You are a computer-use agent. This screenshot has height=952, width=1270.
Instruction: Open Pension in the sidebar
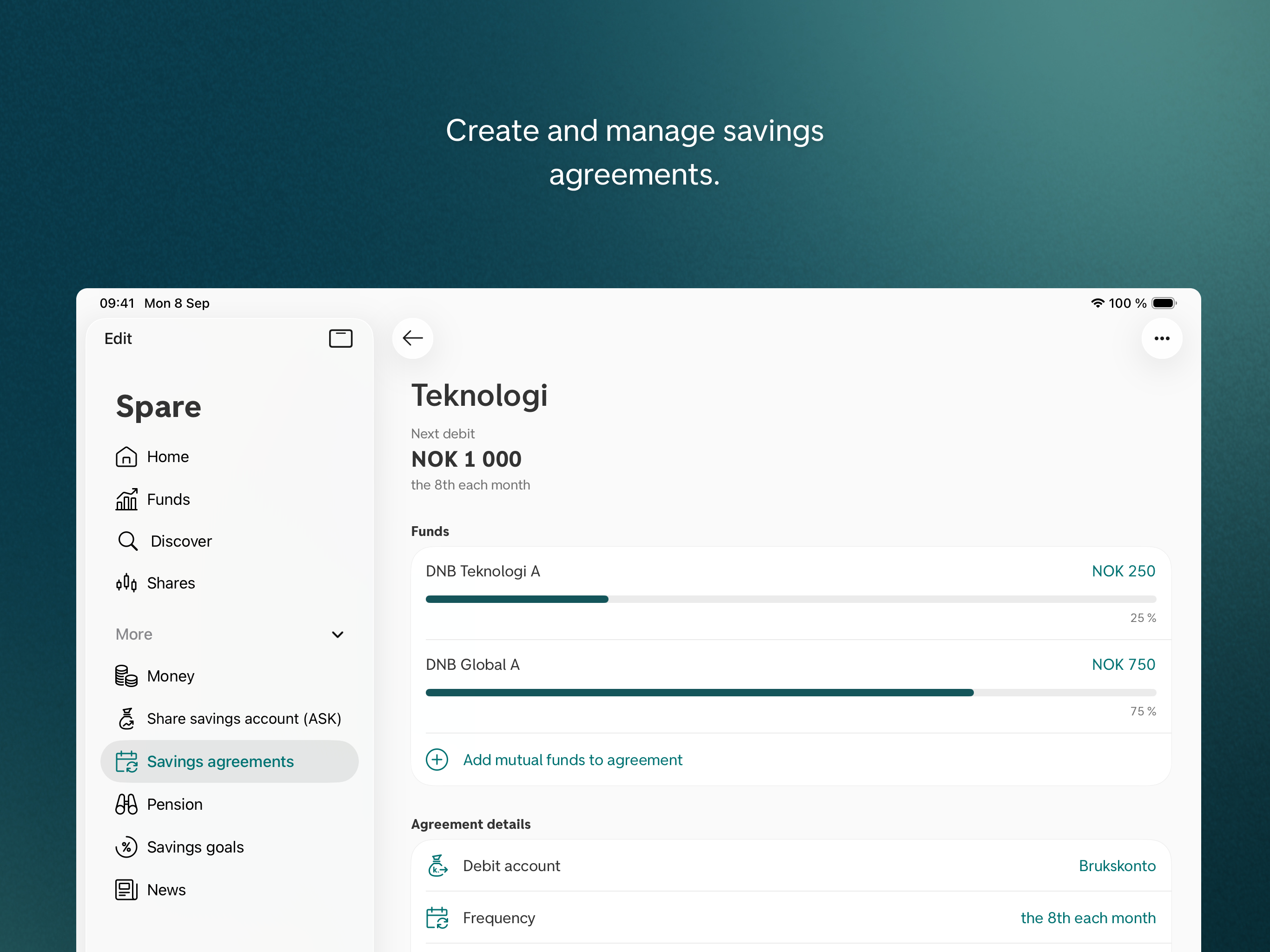coord(230,804)
